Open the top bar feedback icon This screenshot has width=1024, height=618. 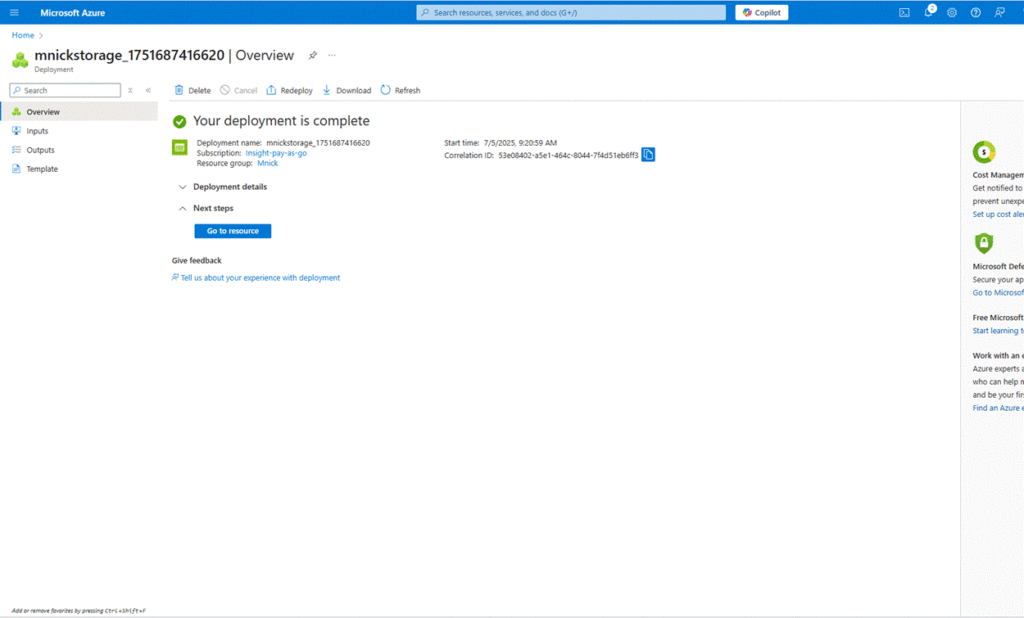click(x=1000, y=13)
